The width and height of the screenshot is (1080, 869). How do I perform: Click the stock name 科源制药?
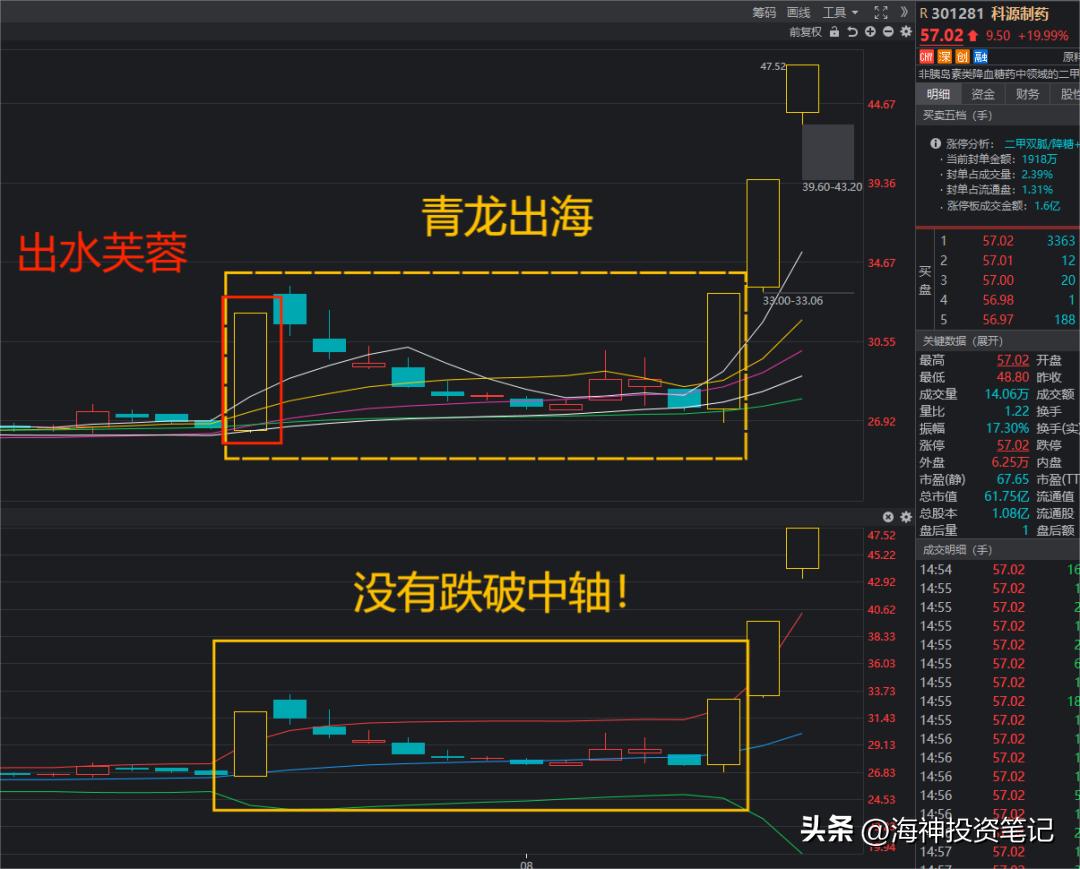click(1020, 14)
